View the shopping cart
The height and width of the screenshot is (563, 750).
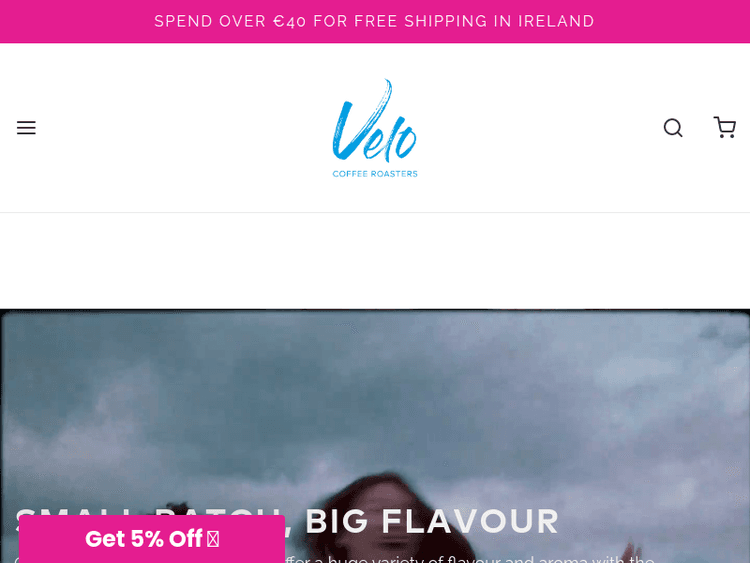pyautogui.click(x=725, y=127)
